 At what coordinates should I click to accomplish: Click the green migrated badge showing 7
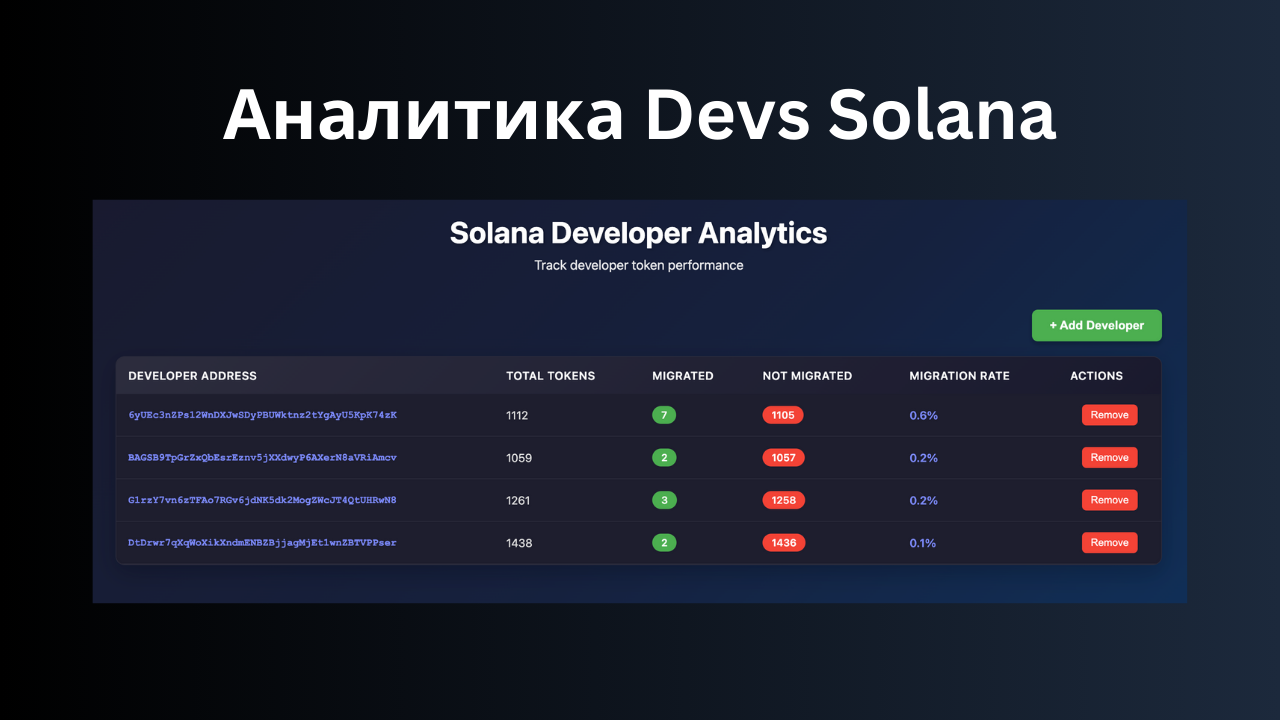[x=664, y=414]
